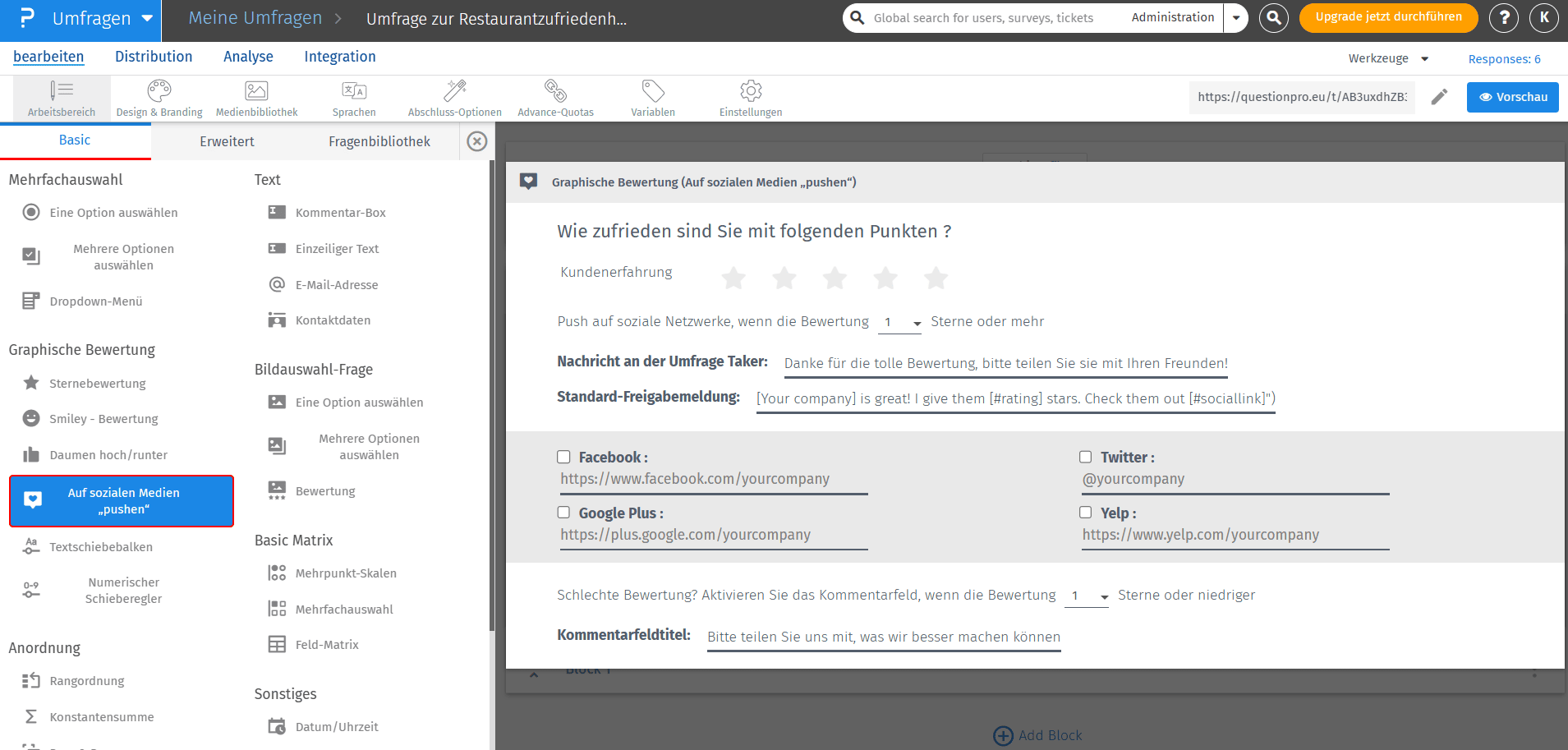The height and width of the screenshot is (750, 1568).
Task: Edit the Twitter handle field
Action: (1235, 480)
